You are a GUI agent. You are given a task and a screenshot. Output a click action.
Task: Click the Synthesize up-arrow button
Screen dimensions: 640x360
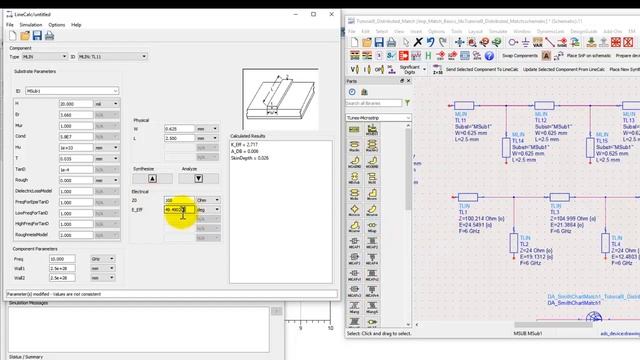(152, 178)
